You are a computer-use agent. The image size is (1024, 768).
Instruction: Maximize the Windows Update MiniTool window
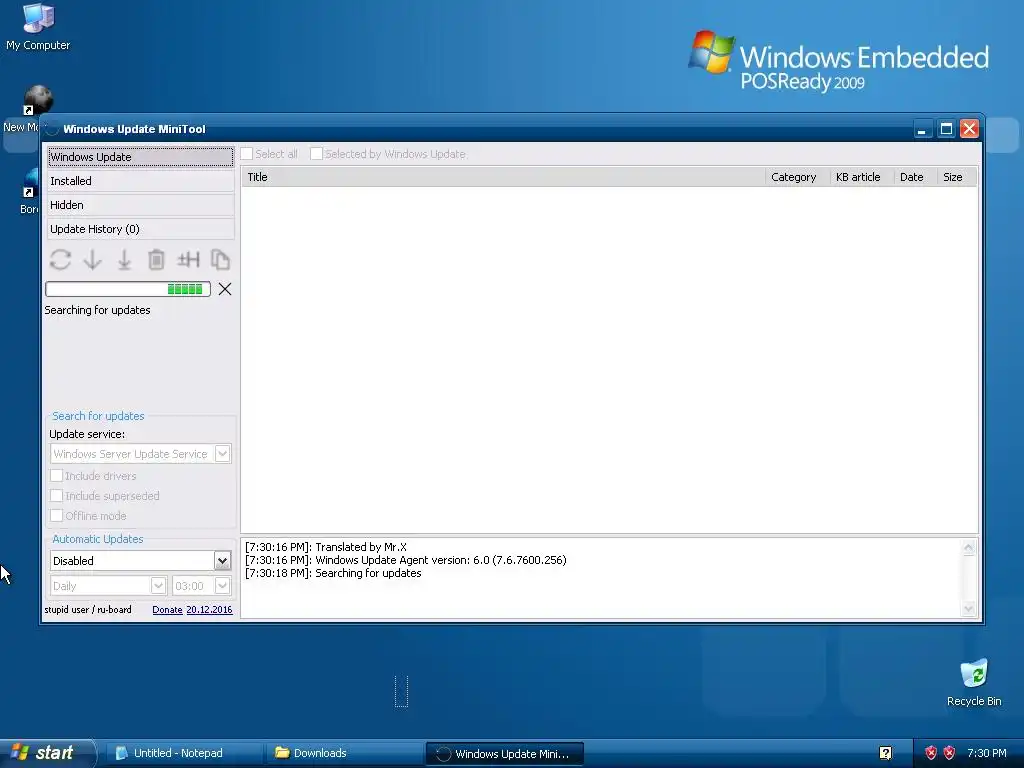coord(946,129)
